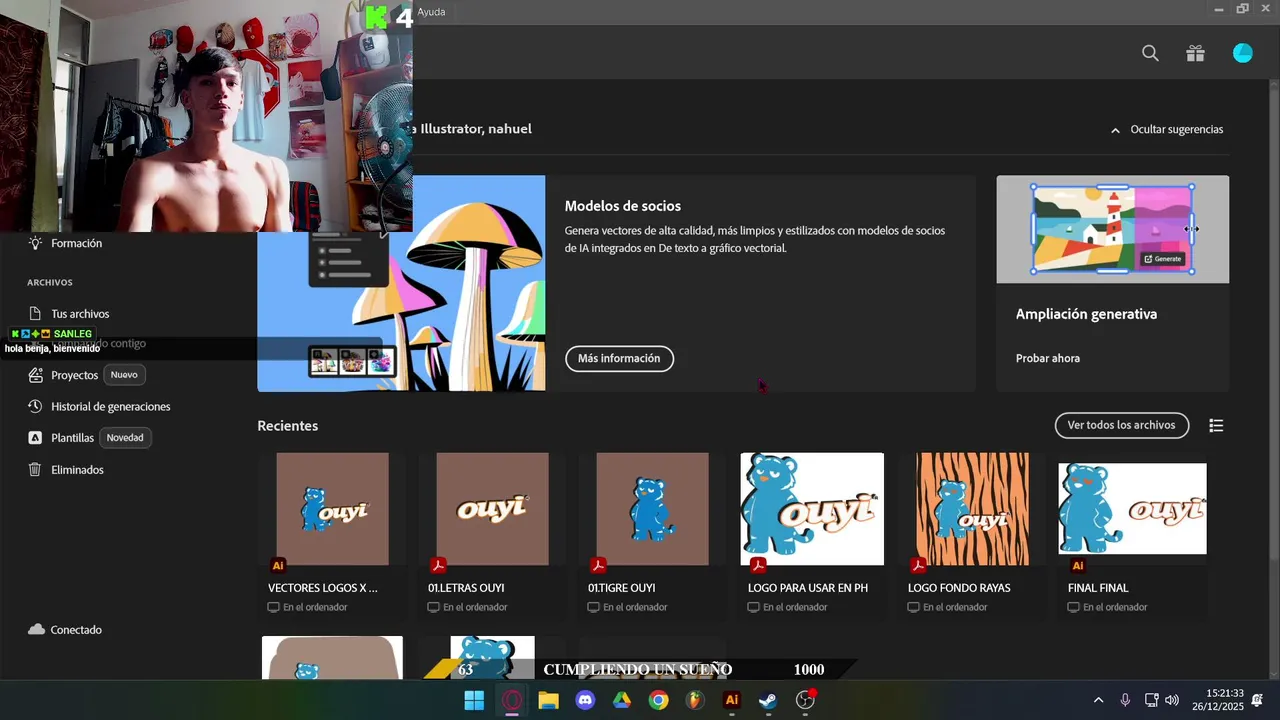Open the Ayuda menu
Viewport: 1280px width, 720px height.
431,12
